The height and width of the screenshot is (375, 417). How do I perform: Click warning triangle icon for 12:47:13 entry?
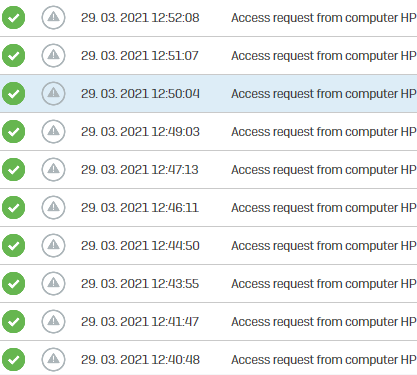pos(53,170)
